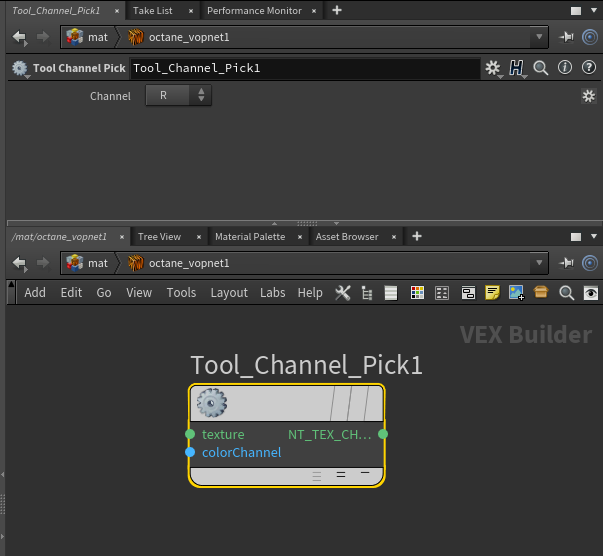Open node help question mark icon
The height and width of the screenshot is (556, 603).
pos(589,68)
